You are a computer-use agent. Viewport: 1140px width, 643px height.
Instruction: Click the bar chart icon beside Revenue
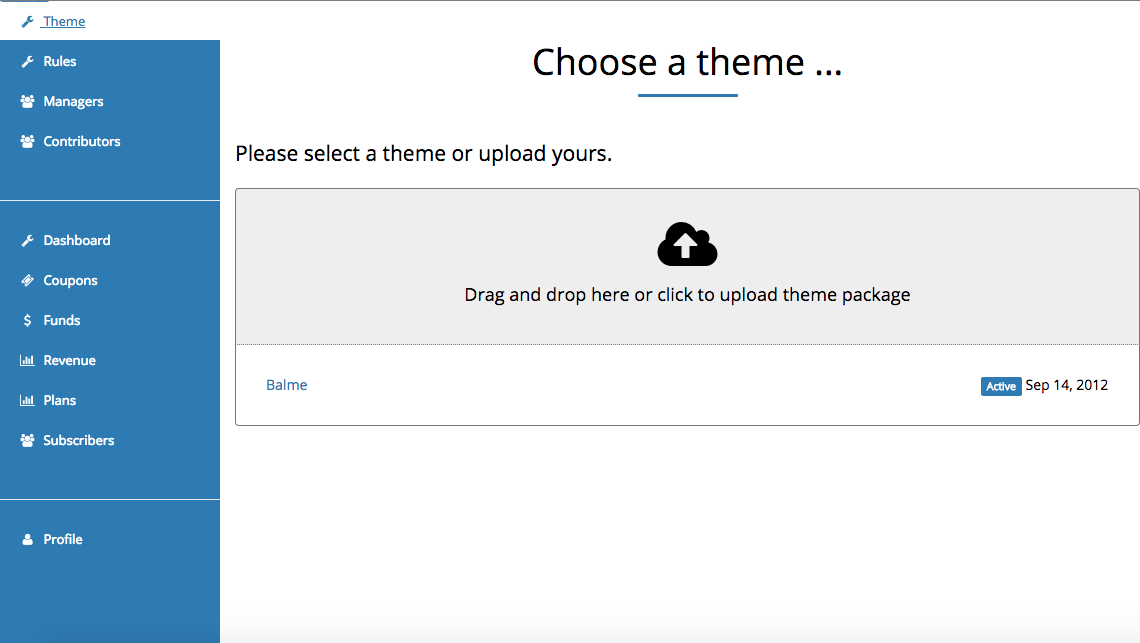28,361
